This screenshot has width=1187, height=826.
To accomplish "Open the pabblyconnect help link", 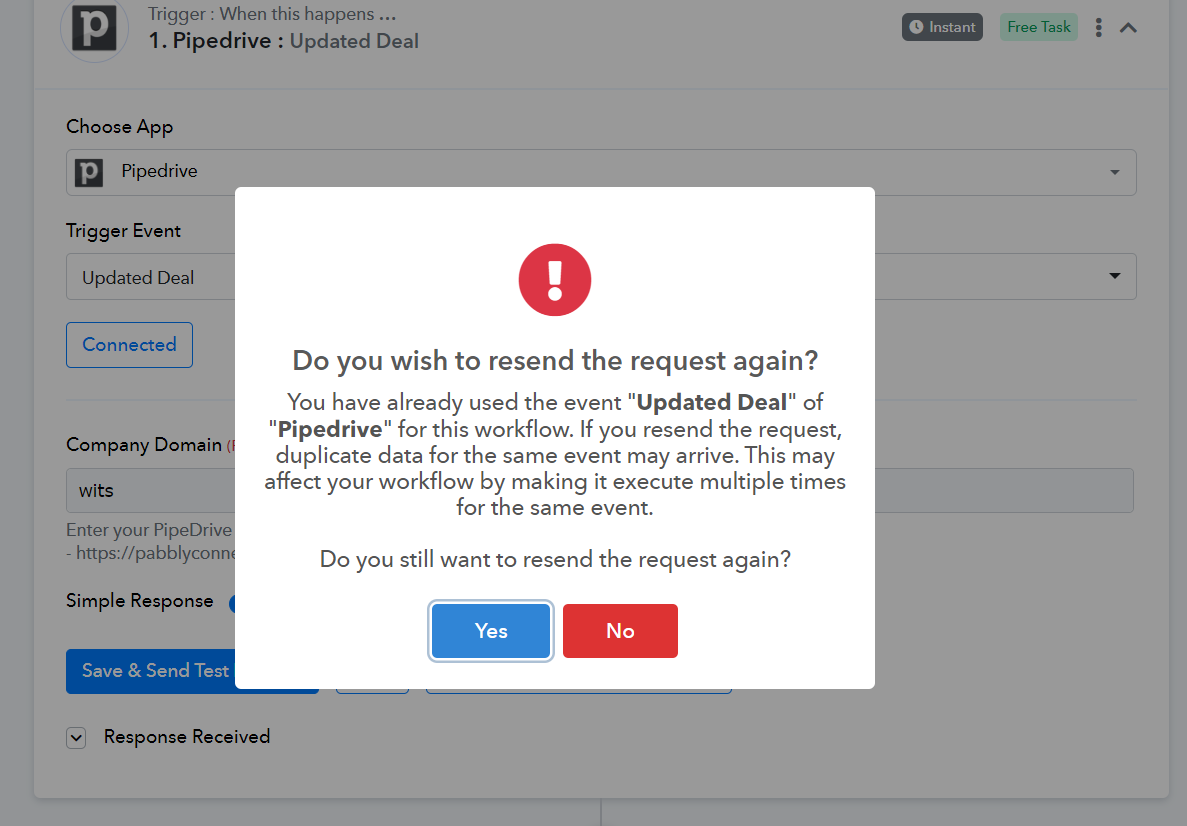I will click(156, 553).
